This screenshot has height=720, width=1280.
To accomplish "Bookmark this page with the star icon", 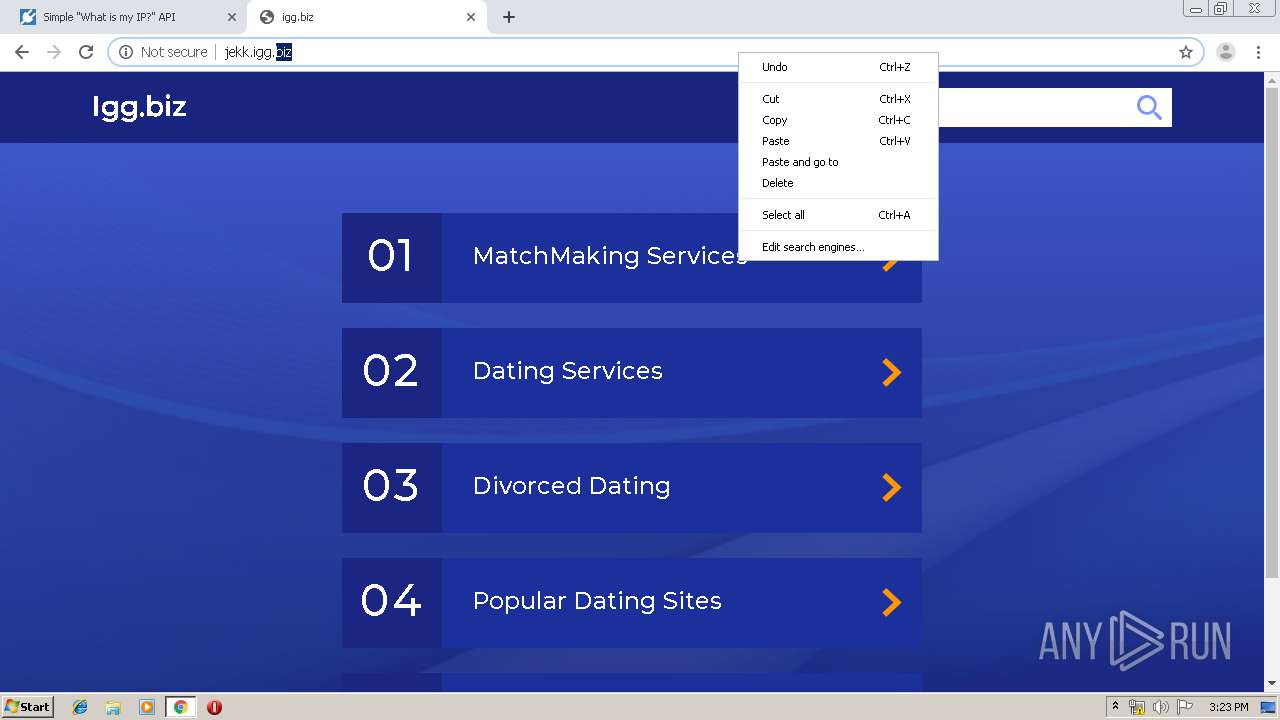I will [x=1186, y=52].
